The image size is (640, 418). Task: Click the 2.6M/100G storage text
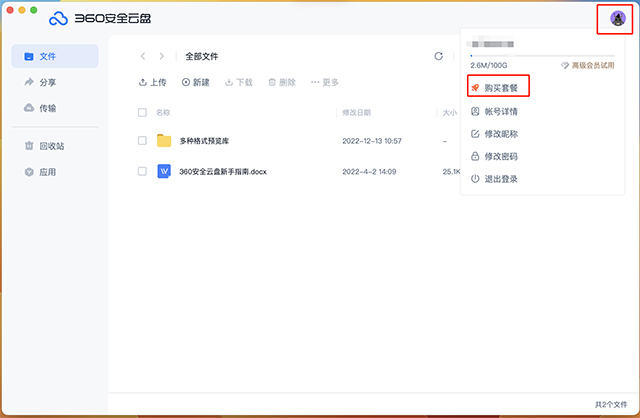489,65
